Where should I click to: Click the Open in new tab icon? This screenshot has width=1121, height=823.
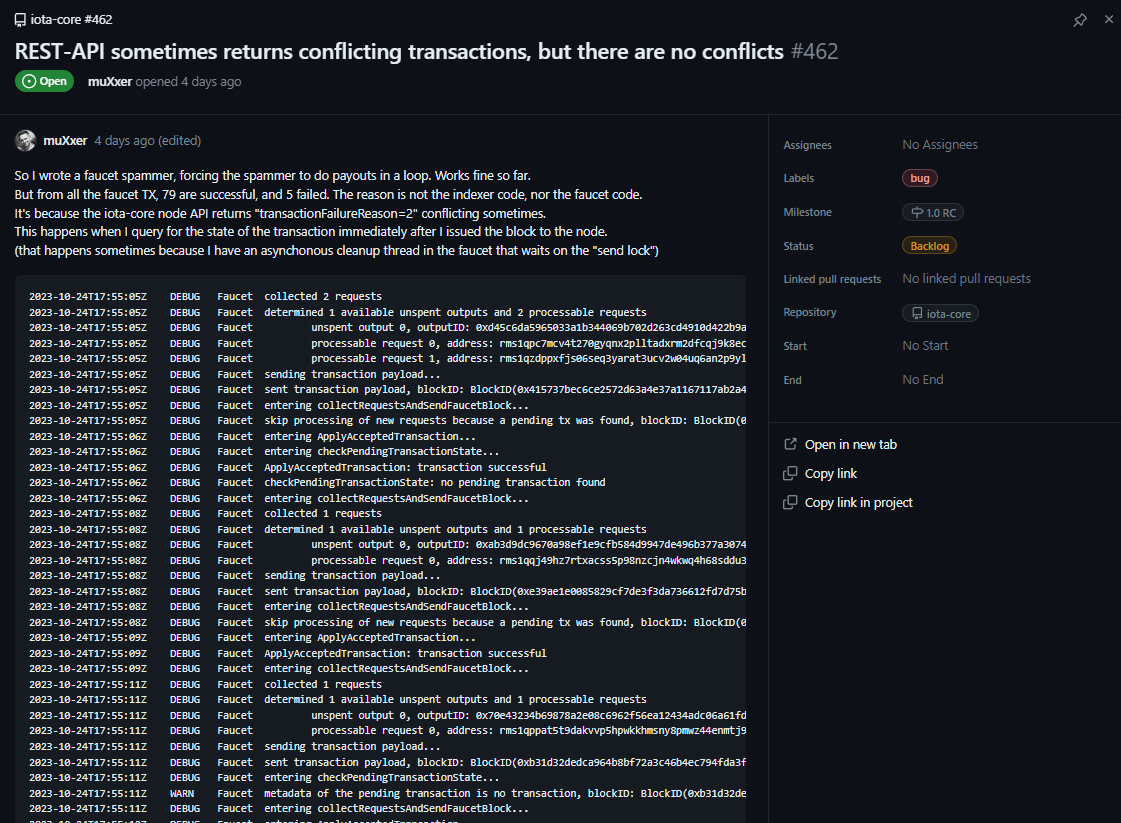click(x=790, y=444)
